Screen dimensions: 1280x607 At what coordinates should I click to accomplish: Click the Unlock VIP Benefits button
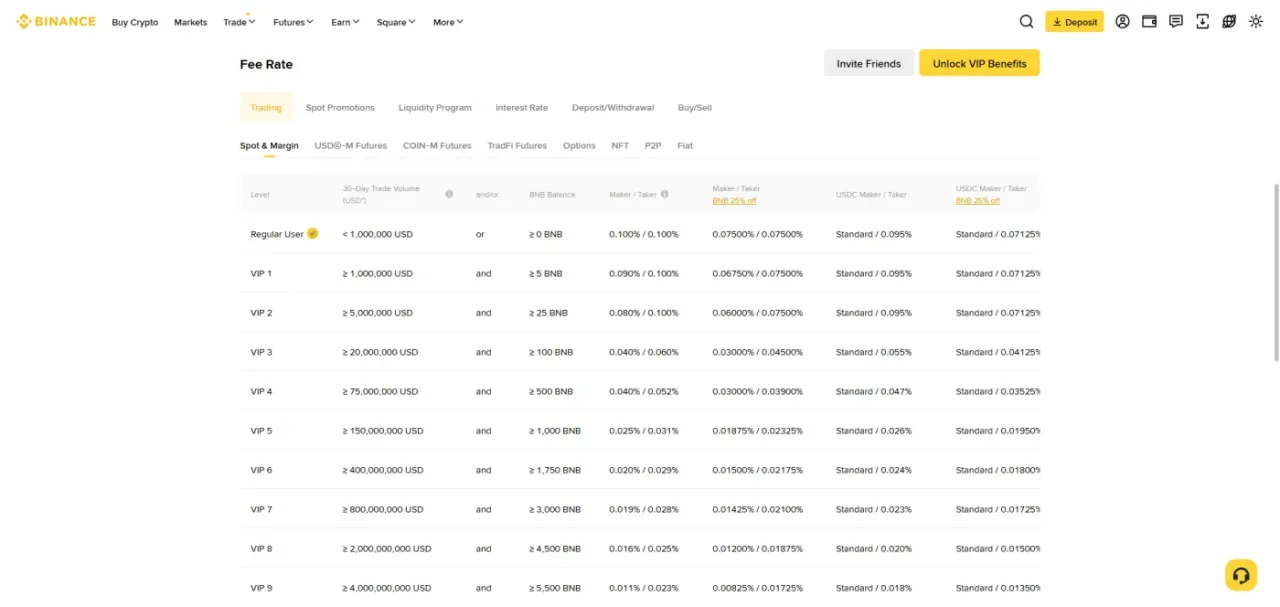(979, 63)
